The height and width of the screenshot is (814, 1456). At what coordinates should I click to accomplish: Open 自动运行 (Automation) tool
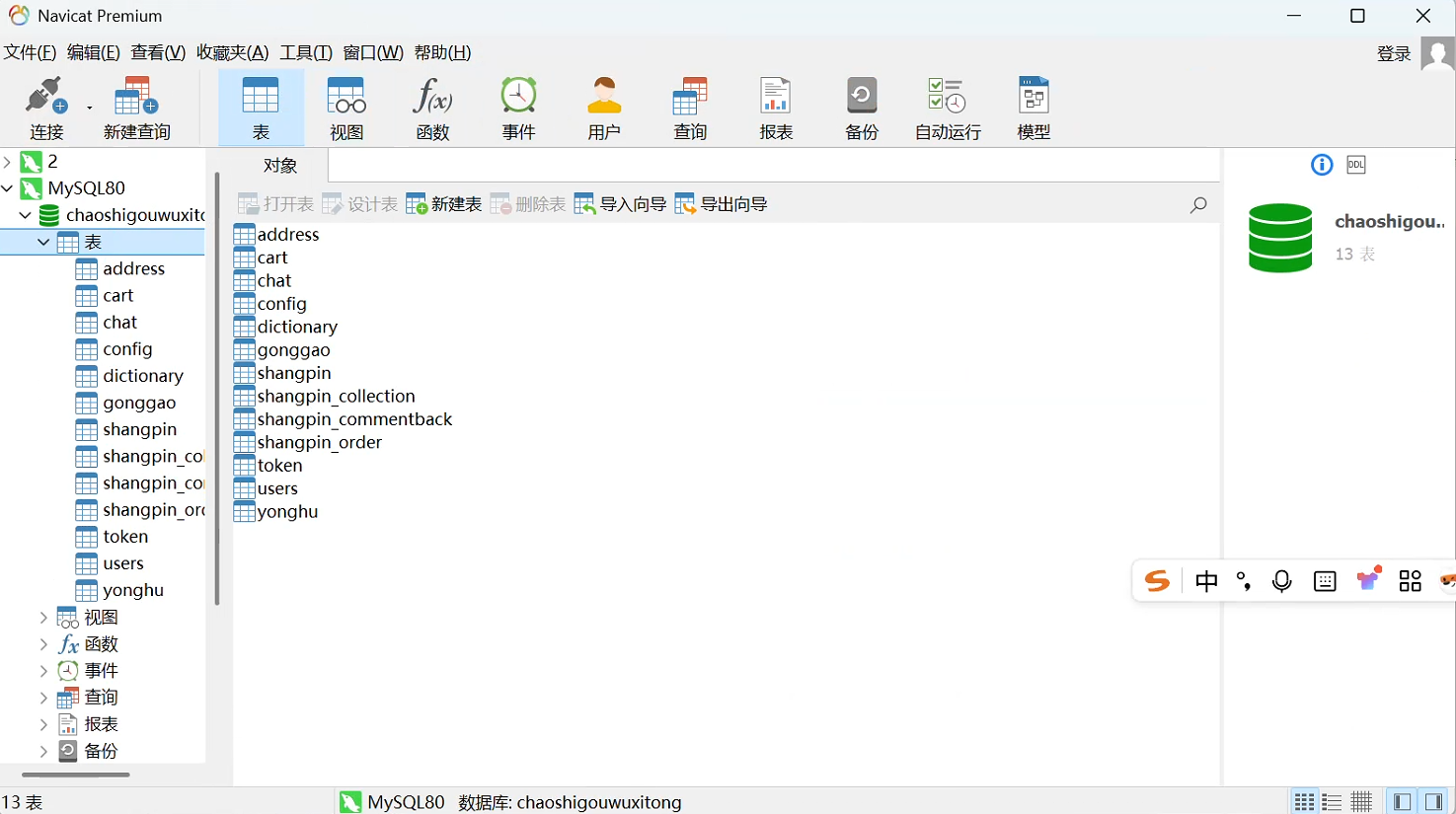click(x=948, y=109)
